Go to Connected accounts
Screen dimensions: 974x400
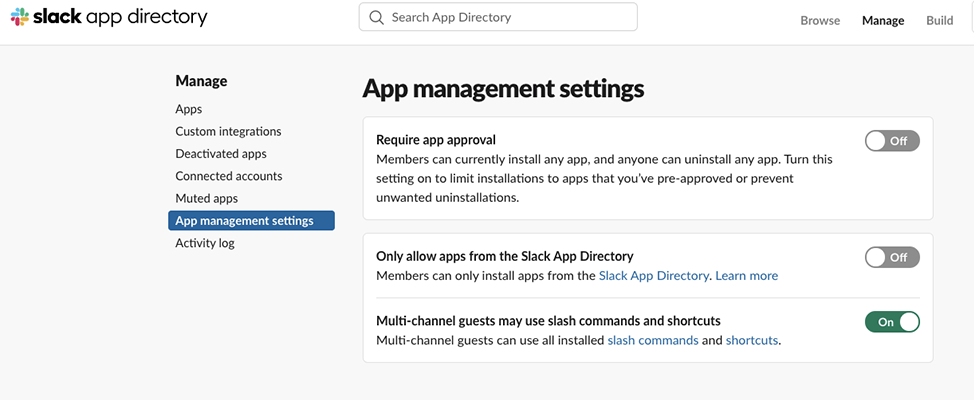229,176
